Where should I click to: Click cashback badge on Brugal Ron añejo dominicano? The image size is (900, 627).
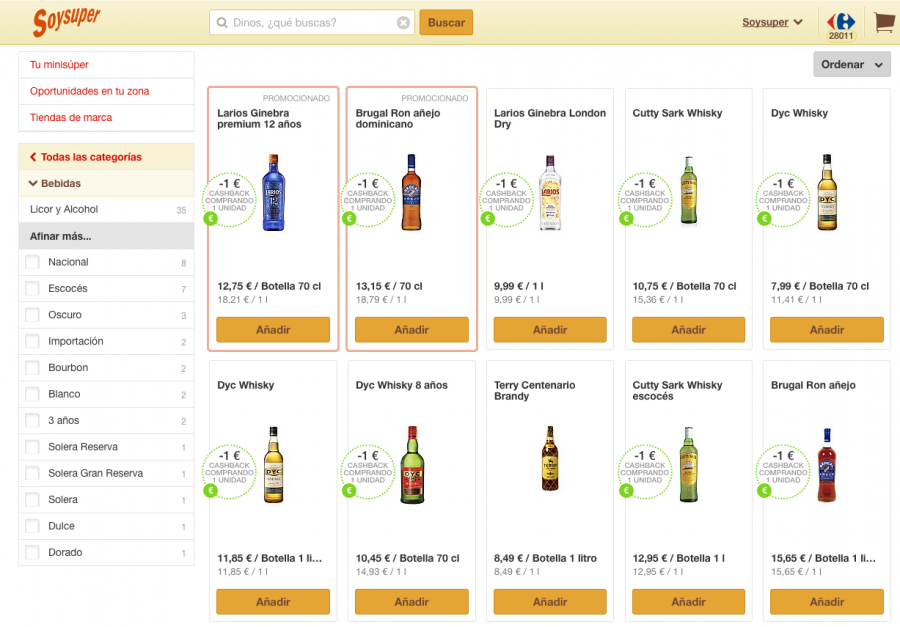tap(368, 199)
